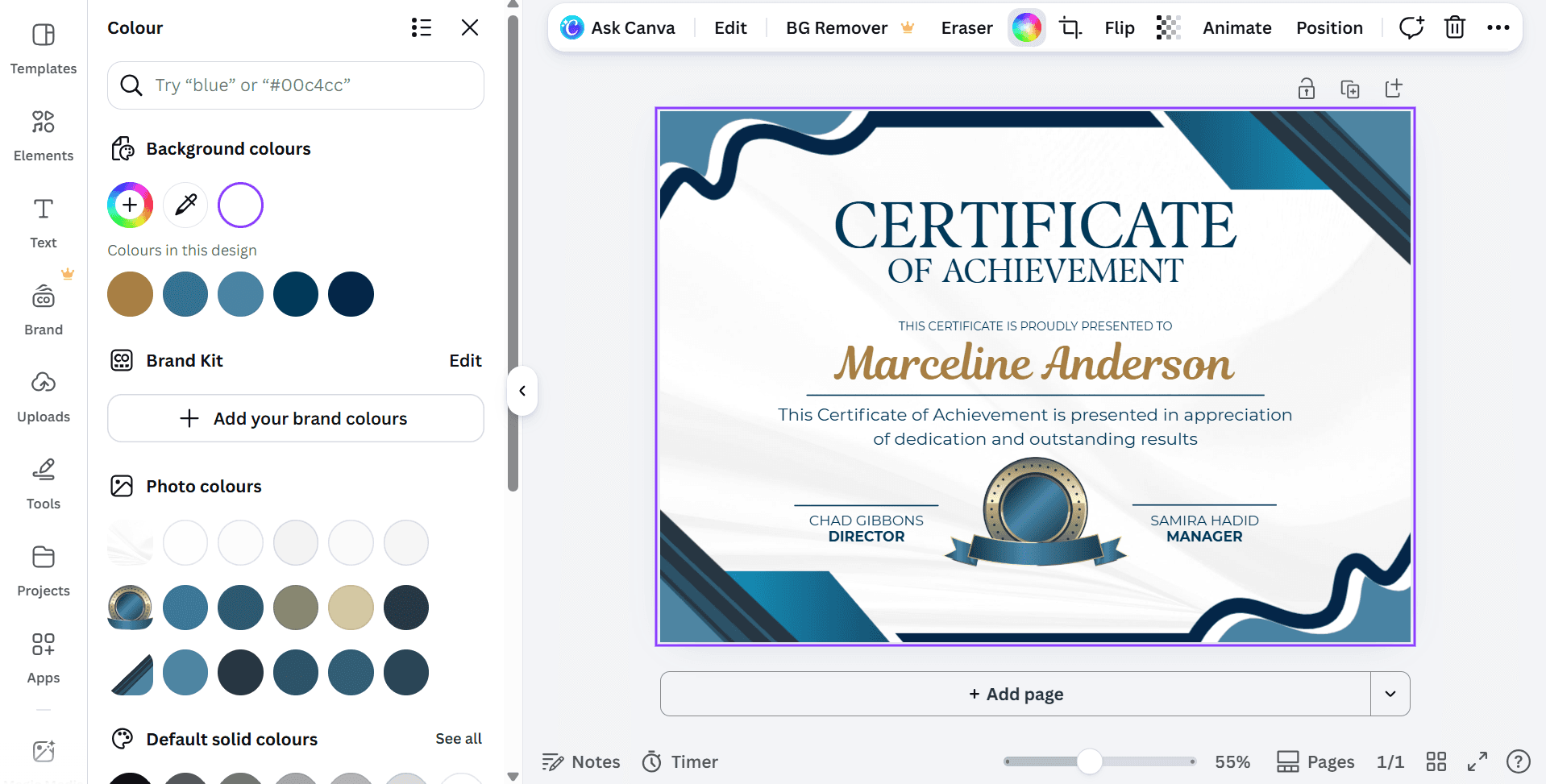Click CHAD GIBBONS text on certificate
This screenshot has width=1546, height=784.
pyautogui.click(x=867, y=521)
